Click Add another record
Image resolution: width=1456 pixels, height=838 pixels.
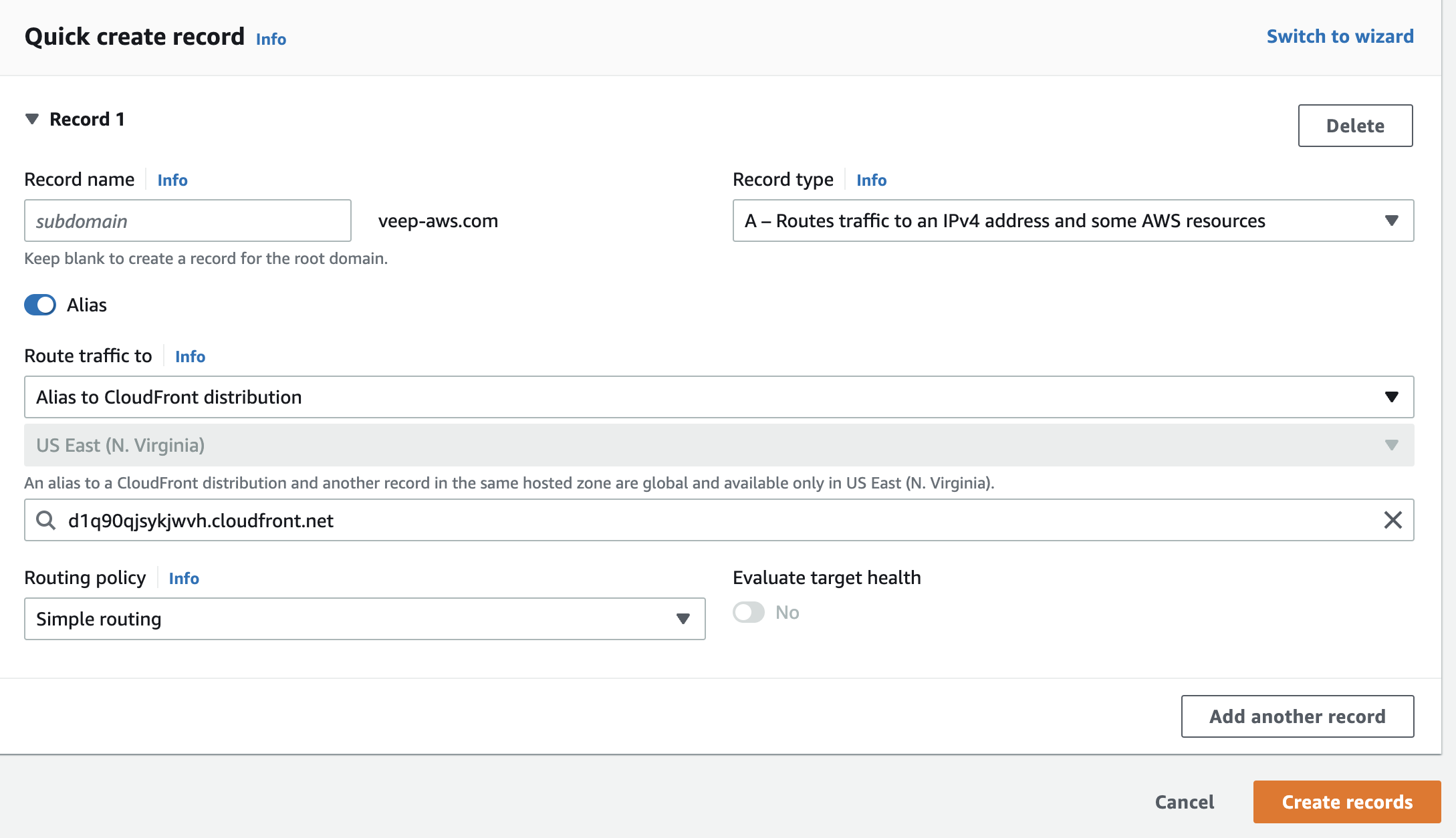click(x=1297, y=716)
